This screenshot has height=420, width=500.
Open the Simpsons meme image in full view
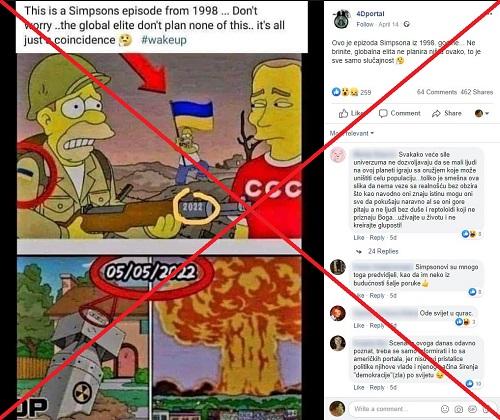pos(159,237)
